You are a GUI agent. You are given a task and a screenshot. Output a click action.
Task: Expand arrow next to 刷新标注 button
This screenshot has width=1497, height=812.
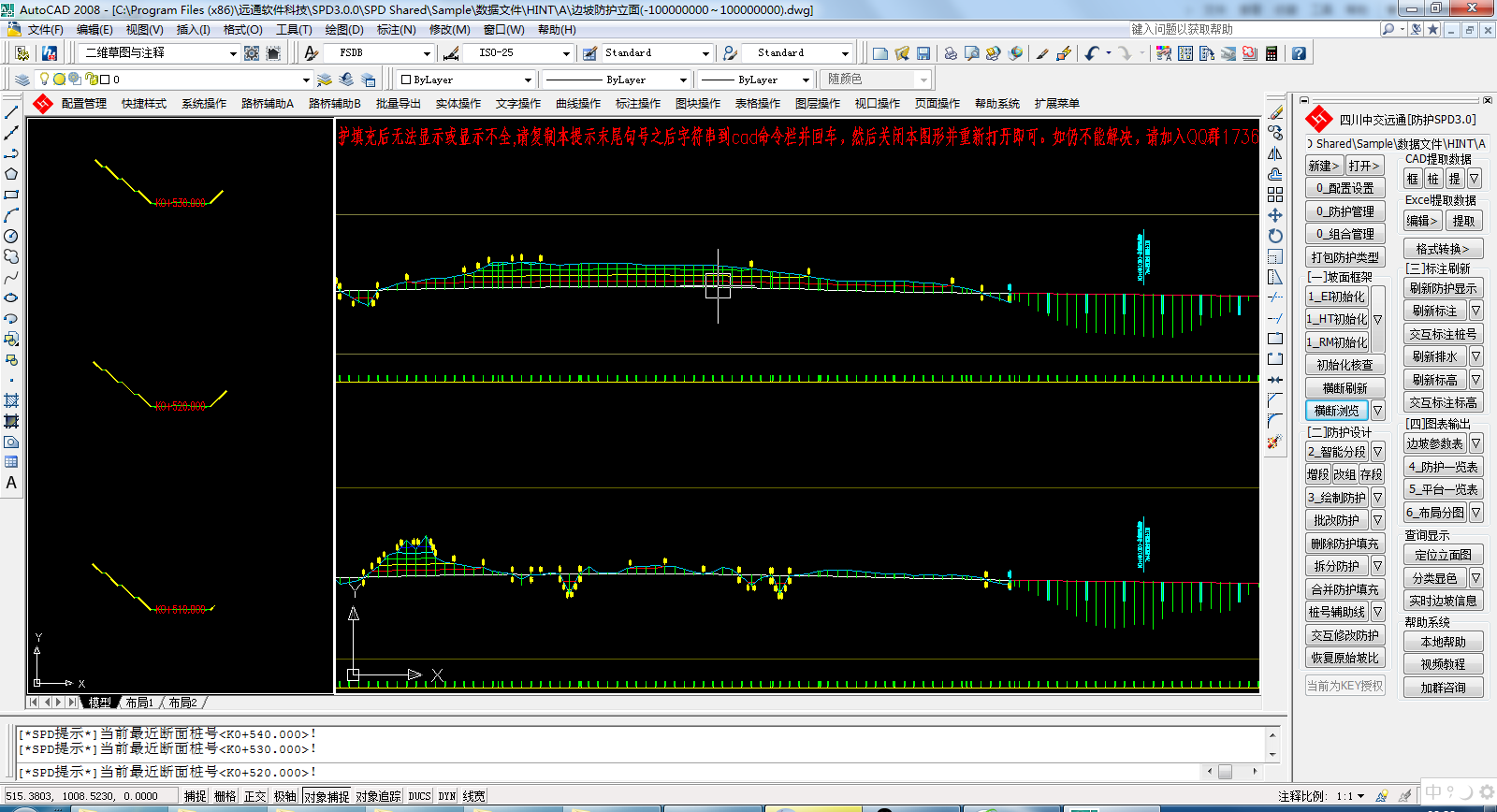click(1475, 311)
